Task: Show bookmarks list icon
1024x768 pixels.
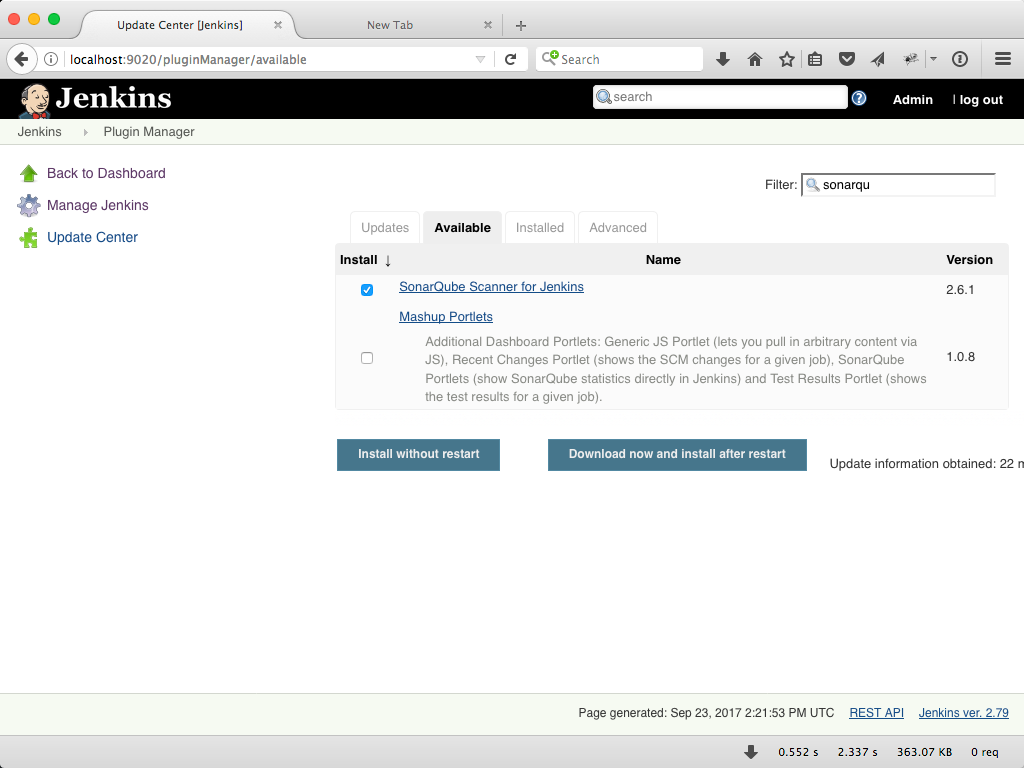Action: (815, 59)
